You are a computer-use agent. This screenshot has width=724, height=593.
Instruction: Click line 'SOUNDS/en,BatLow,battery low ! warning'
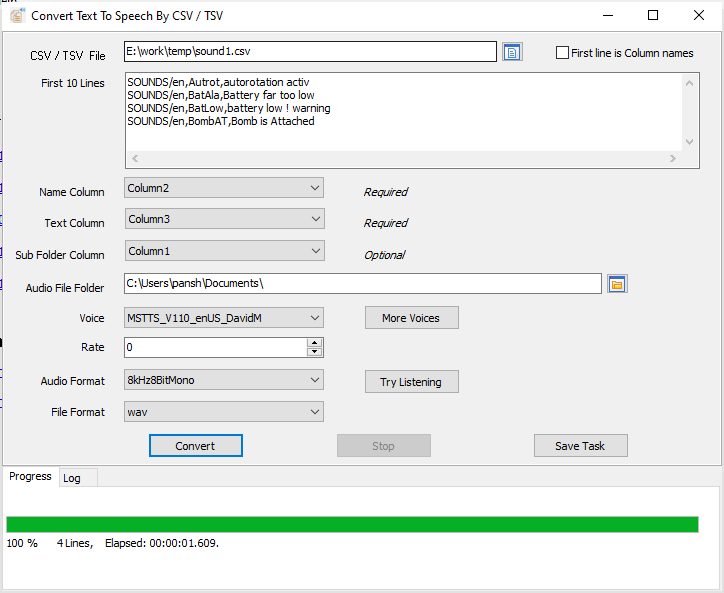[x=229, y=108]
